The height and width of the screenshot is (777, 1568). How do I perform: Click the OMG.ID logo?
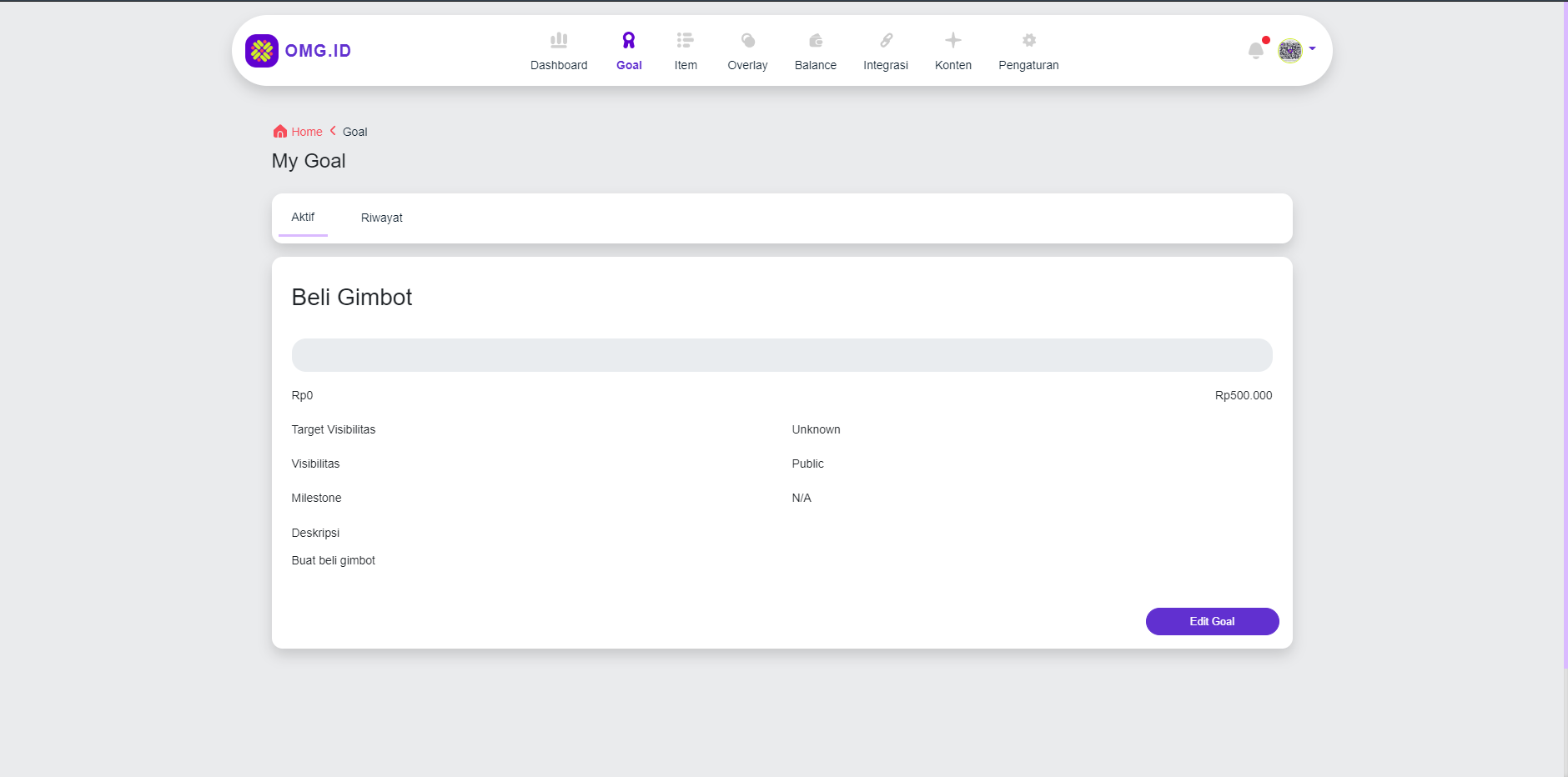298,51
